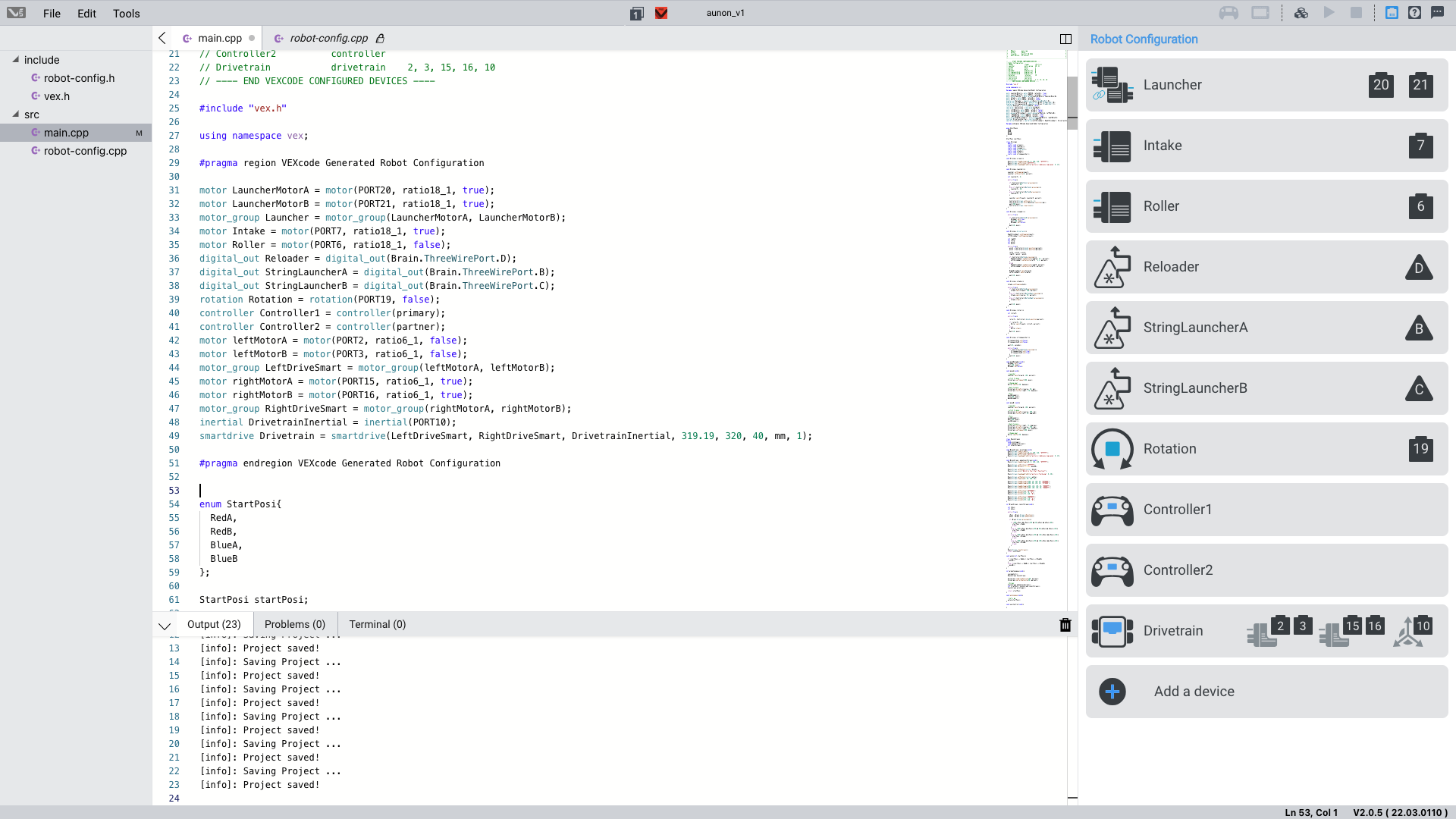This screenshot has height=819, width=1456.
Task: Open vex.h in file tree
Action: [x=56, y=96]
